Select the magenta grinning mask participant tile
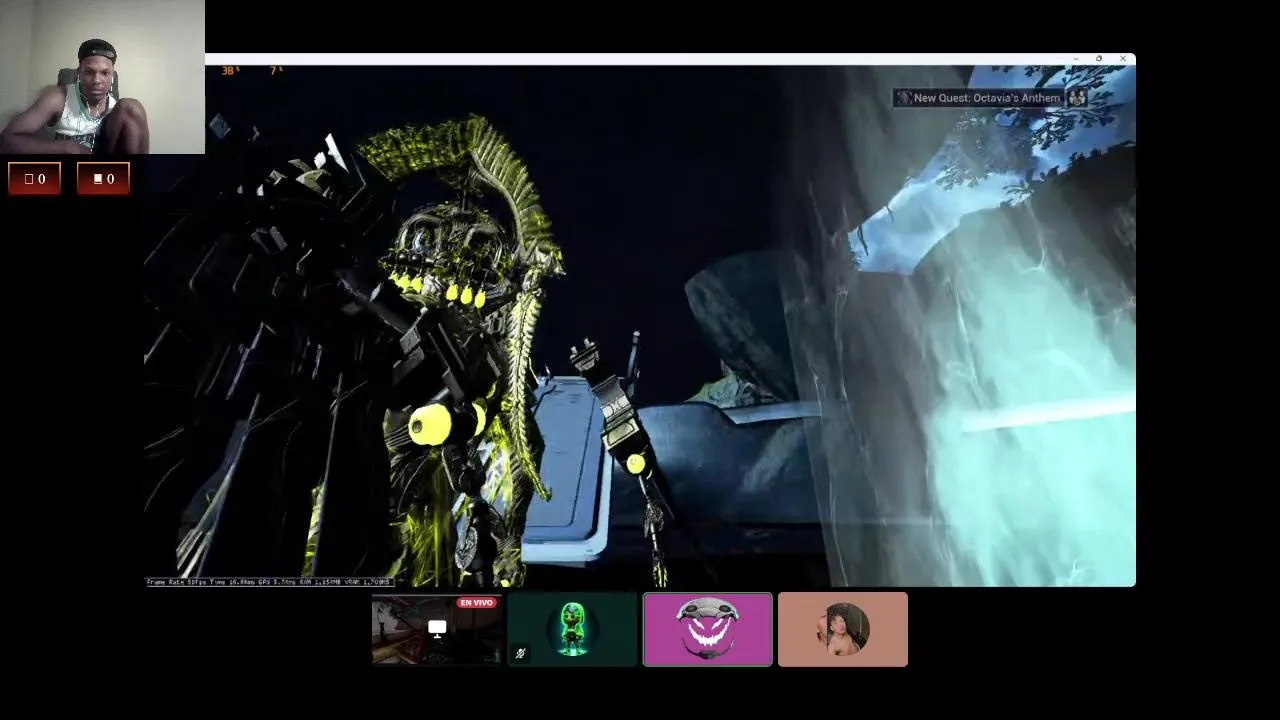Viewport: 1280px width, 720px height. (707, 629)
